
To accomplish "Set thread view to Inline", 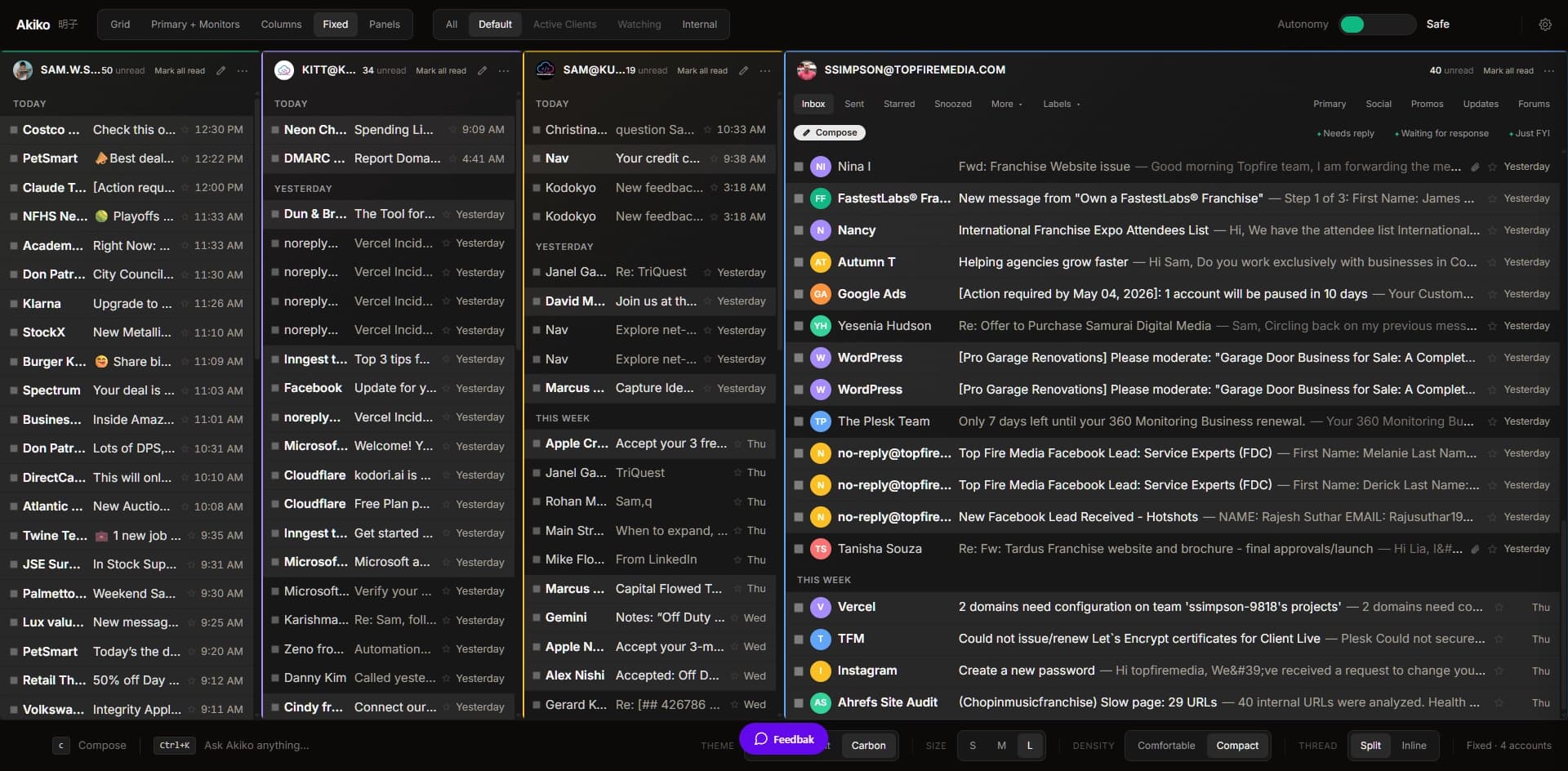I will click(1414, 746).
